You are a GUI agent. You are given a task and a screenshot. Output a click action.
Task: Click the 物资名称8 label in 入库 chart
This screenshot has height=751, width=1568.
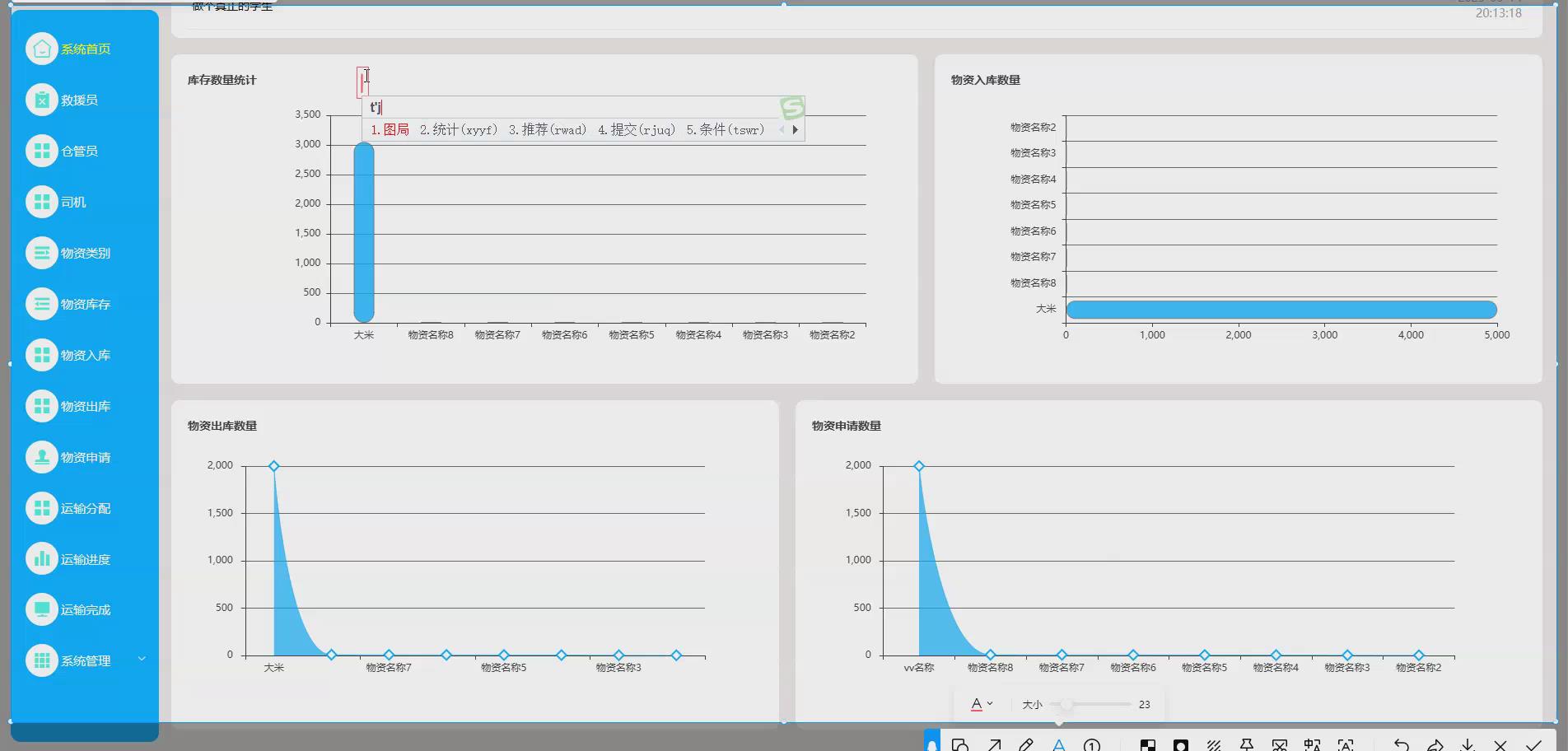pos(1033,282)
